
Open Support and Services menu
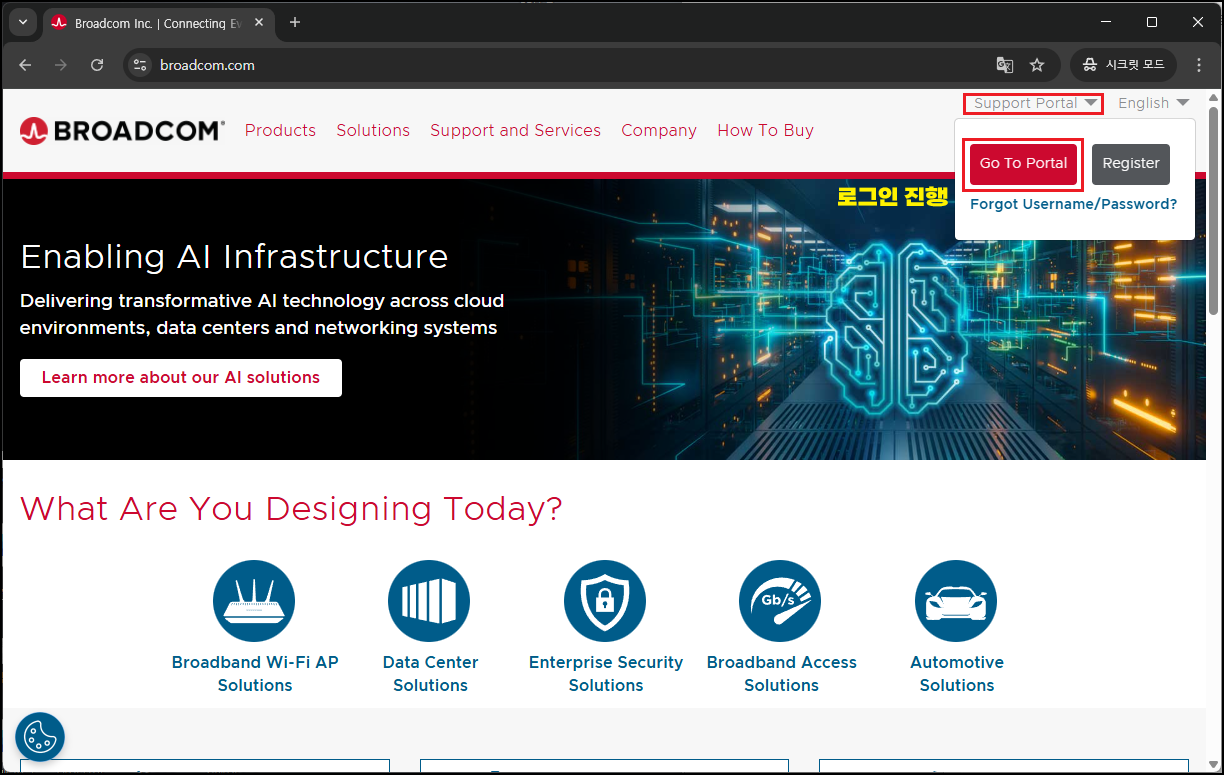(515, 130)
